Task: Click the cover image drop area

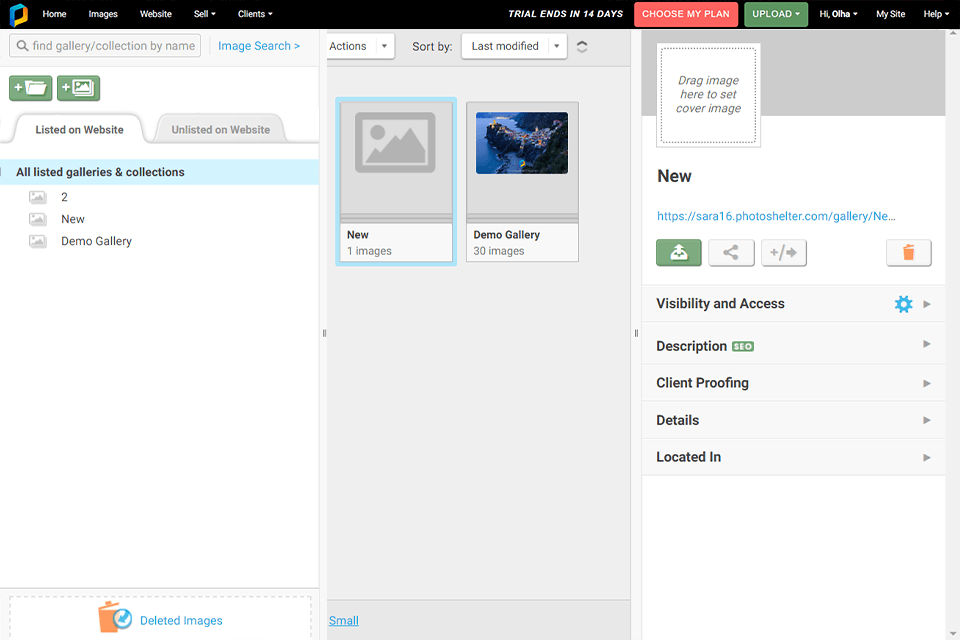Action: (x=708, y=95)
